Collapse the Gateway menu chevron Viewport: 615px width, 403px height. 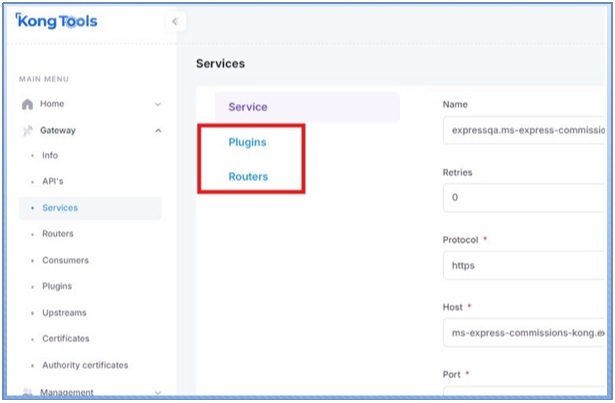(158, 130)
